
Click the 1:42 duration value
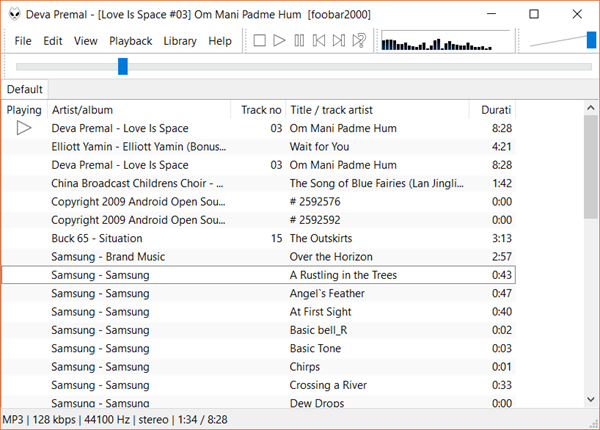click(x=502, y=183)
